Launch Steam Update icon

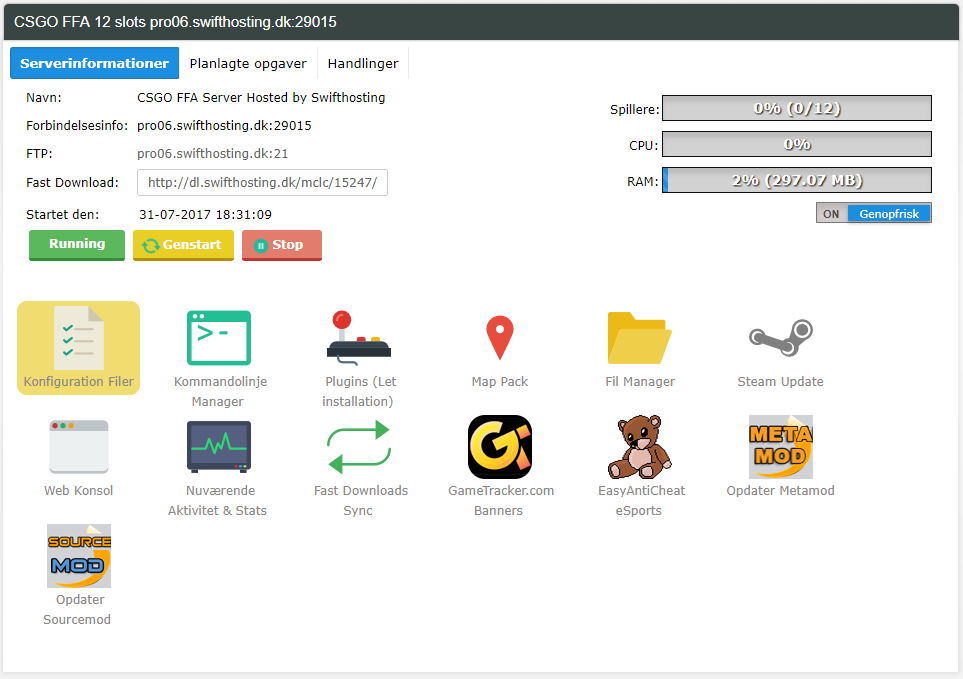coord(781,338)
